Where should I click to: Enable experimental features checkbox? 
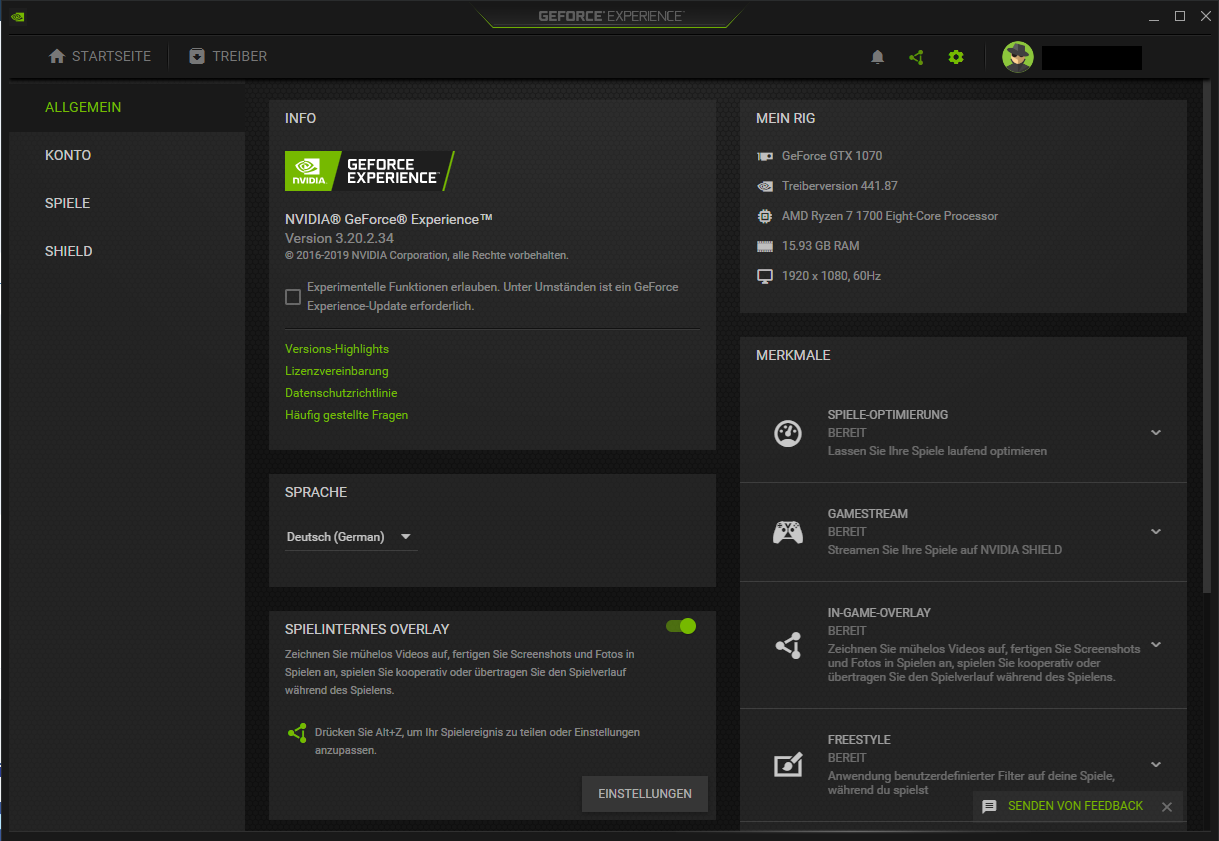tap(293, 297)
